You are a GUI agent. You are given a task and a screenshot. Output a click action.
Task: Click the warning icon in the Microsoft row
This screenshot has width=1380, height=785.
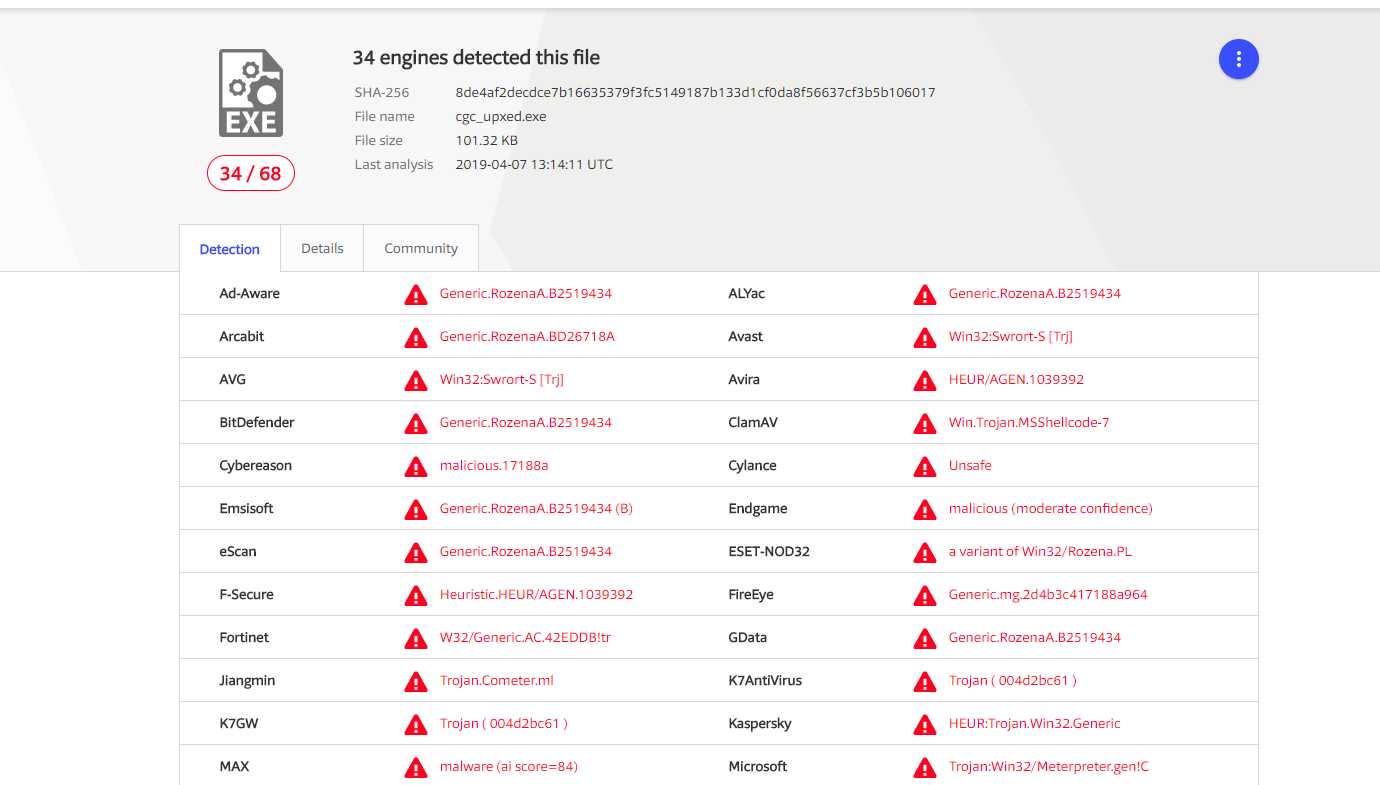coord(925,767)
